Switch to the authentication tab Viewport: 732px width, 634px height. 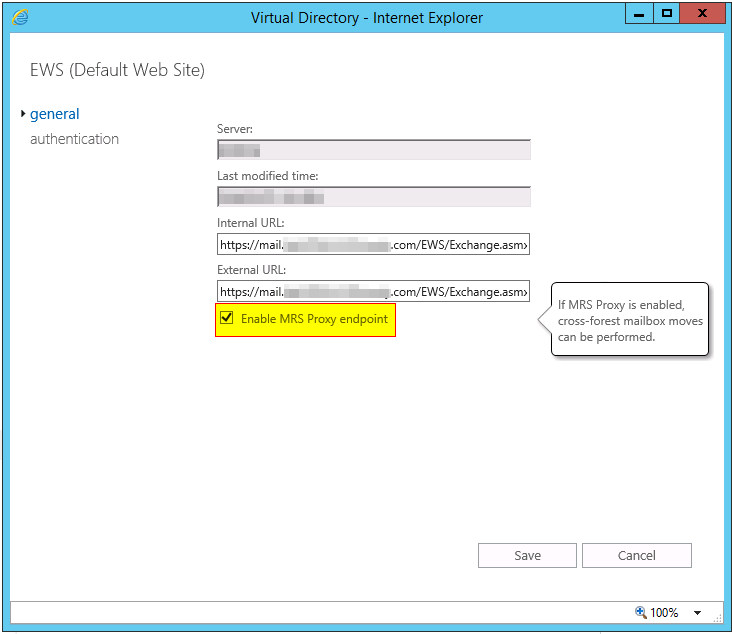pyautogui.click(x=74, y=139)
